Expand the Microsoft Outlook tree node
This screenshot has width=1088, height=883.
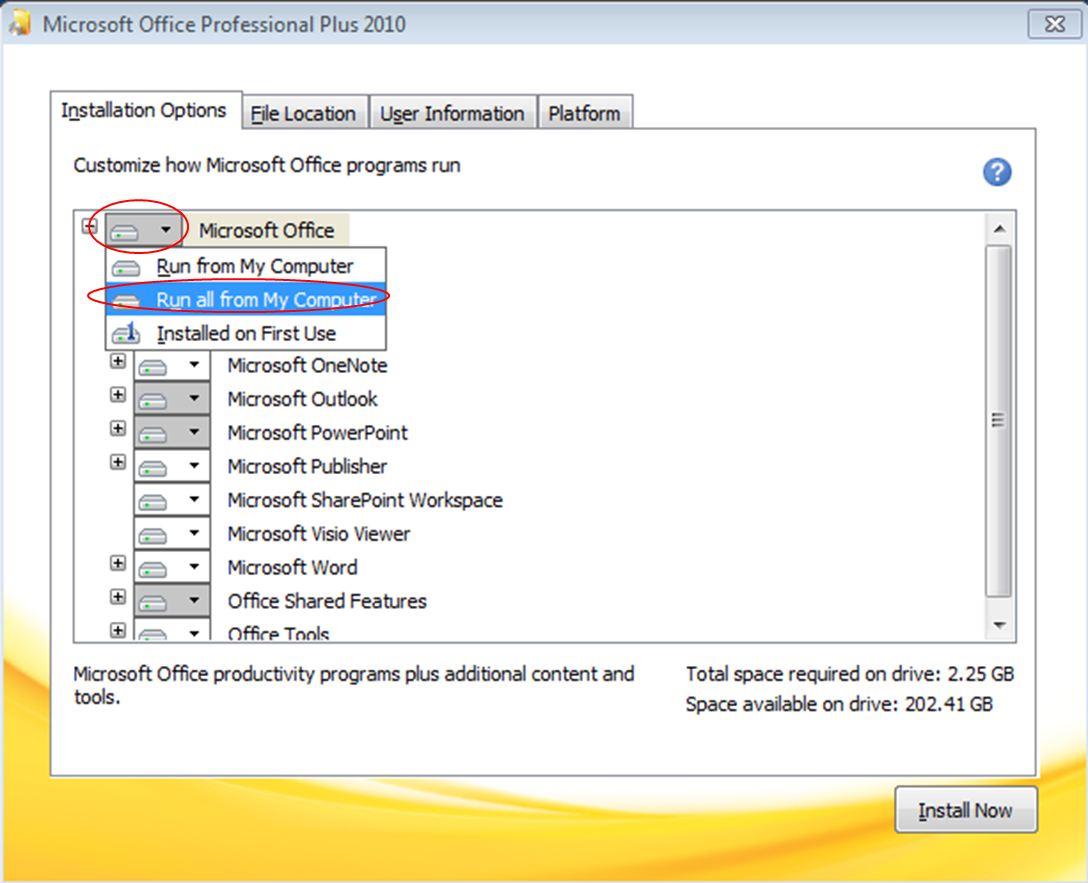tap(118, 395)
